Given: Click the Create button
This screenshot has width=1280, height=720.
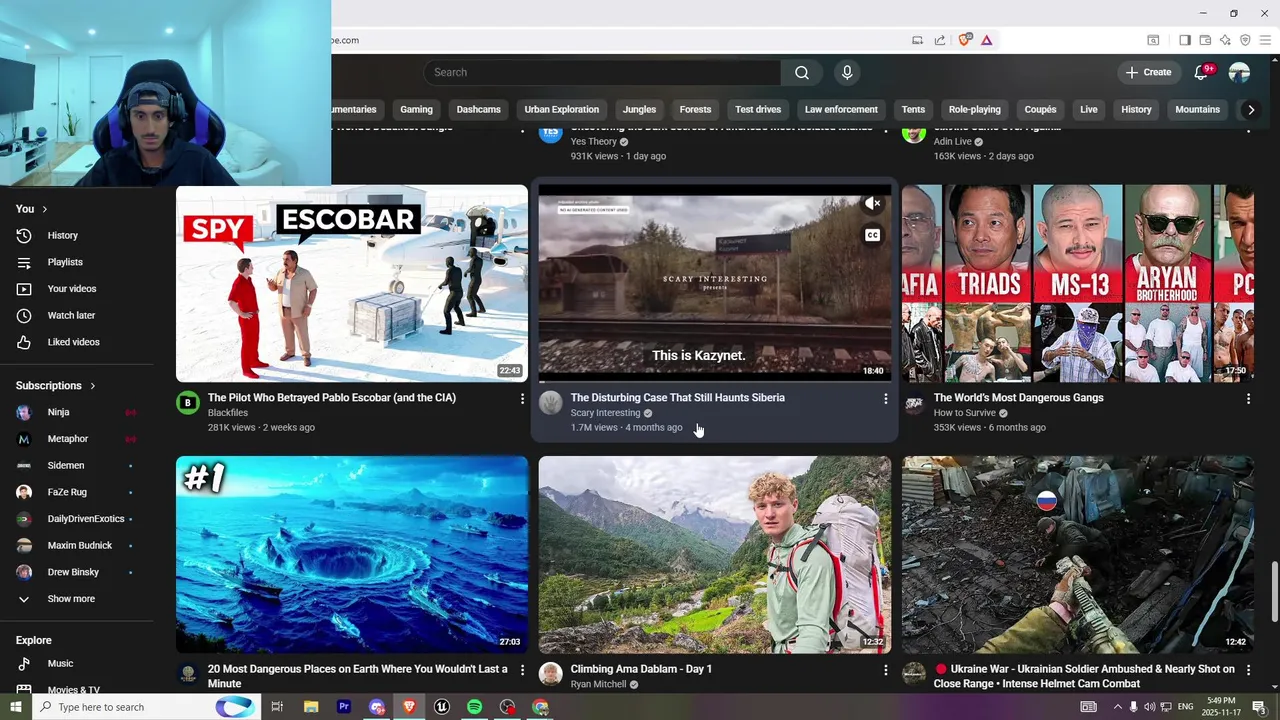Looking at the screenshot, I should [x=1147, y=72].
